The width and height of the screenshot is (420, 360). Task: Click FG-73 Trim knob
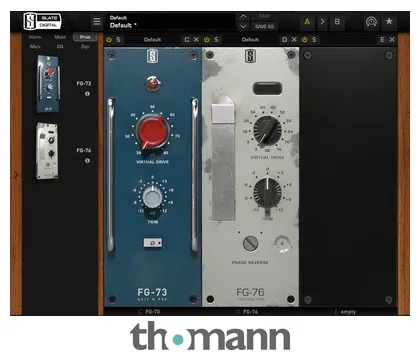(153, 197)
